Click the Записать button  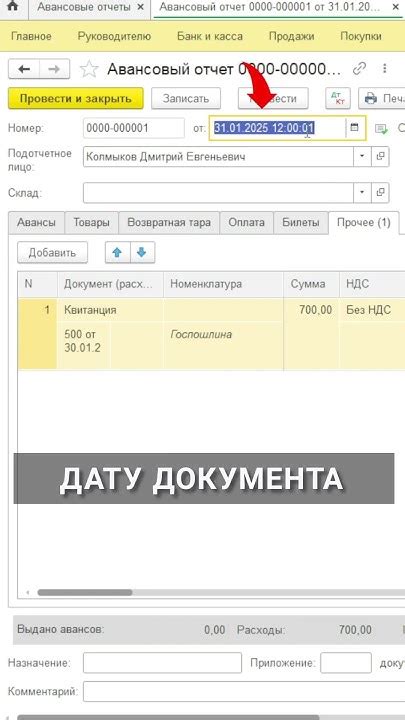pyautogui.click(x=186, y=98)
